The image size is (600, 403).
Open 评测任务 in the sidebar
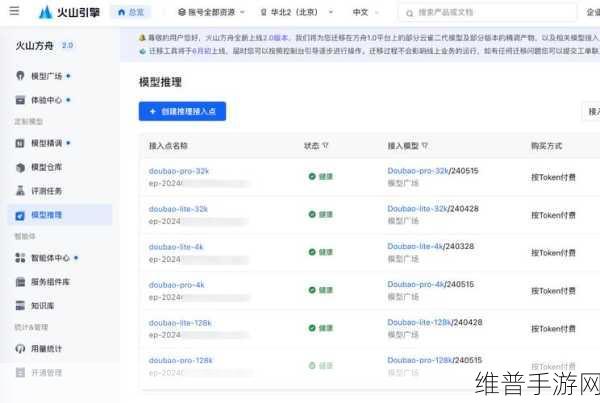tap(46, 191)
